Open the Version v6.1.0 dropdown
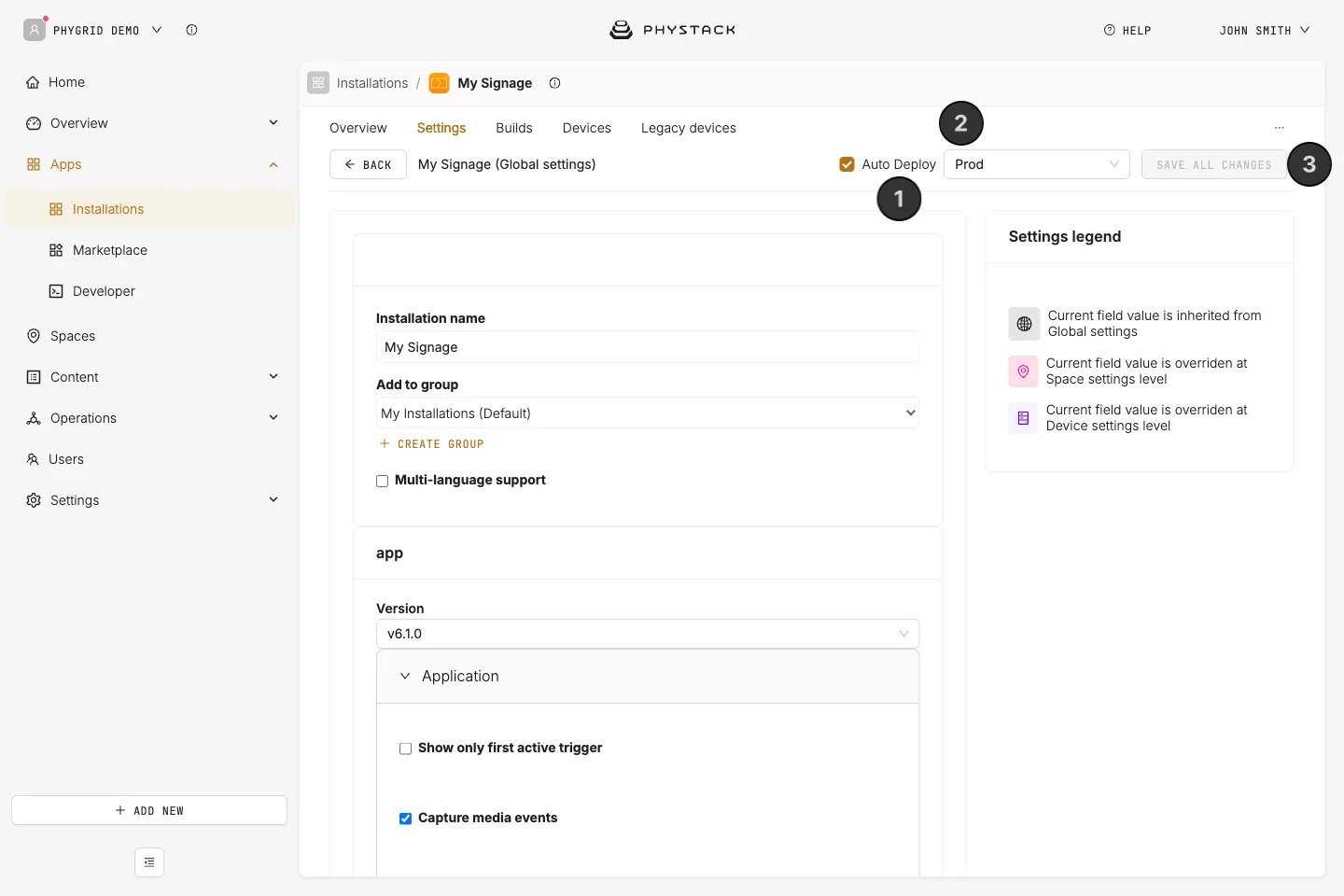Image resolution: width=1344 pixels, height=896 pixels. pos(648,634)
